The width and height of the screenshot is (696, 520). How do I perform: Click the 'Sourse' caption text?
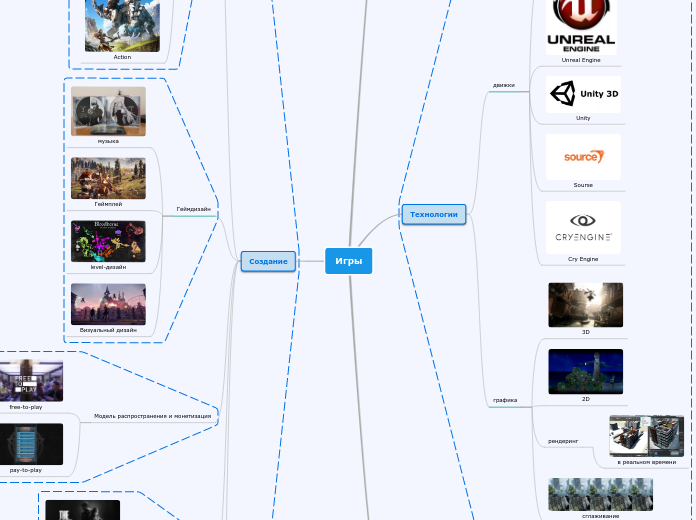point(583,185)
